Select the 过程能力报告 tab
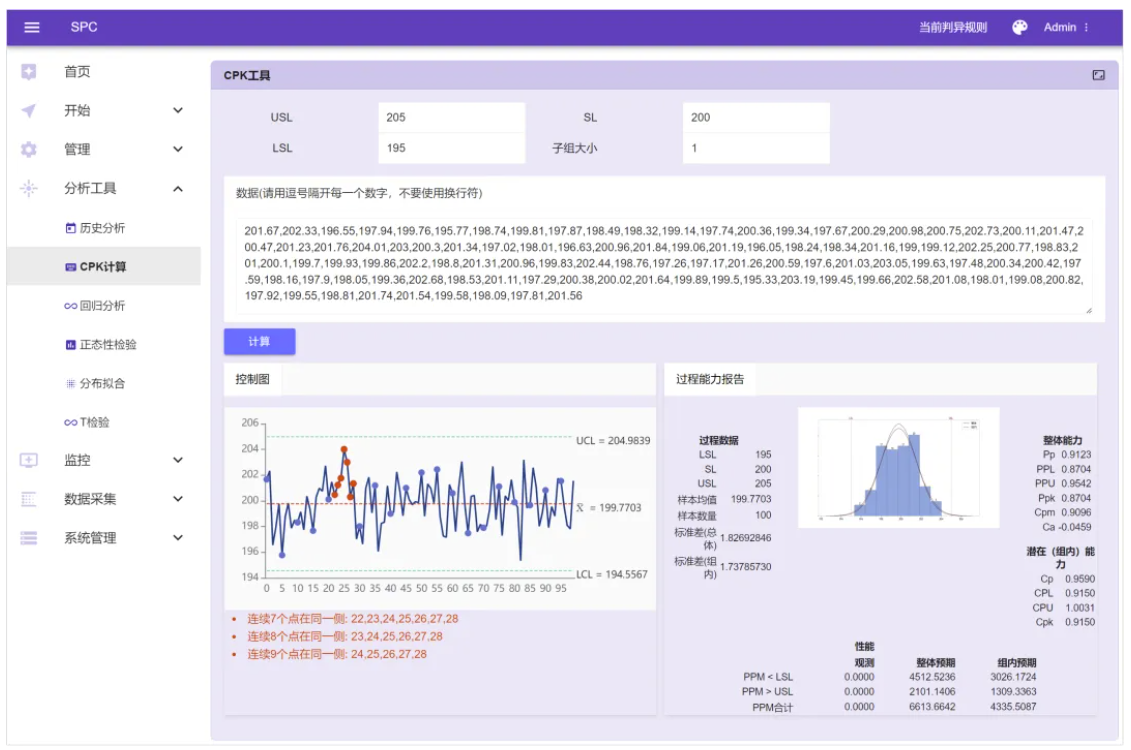The image size is (1131, 750). (709, 379)
